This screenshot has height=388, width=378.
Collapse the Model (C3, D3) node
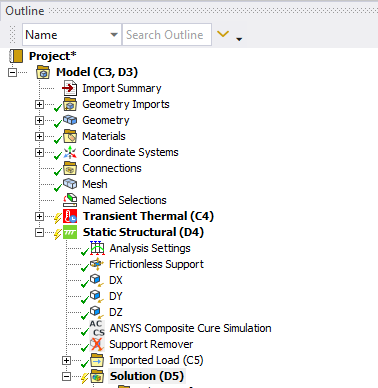pyautogui.click(x=12, y=72)
